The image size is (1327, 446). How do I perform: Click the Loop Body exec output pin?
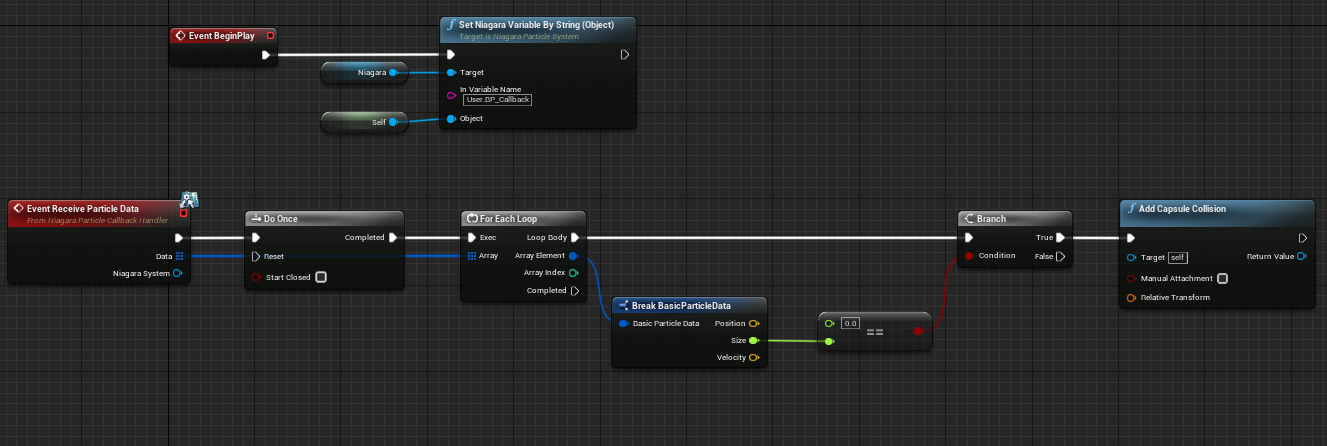[x=574, y=238]
